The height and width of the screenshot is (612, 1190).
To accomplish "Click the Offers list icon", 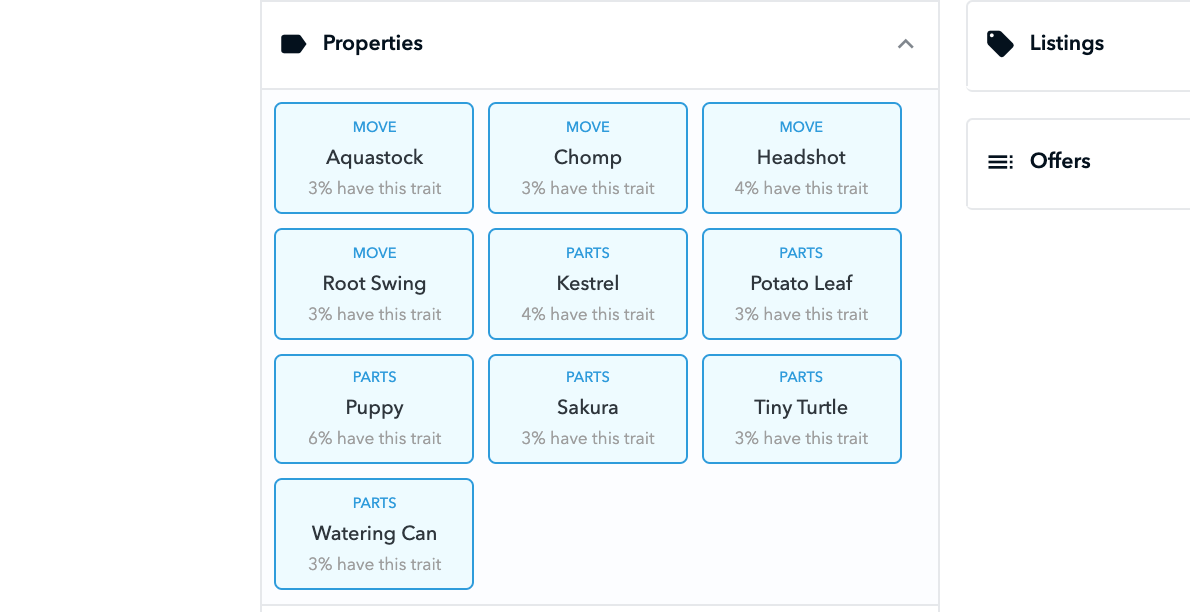I will pos(1000,162).
